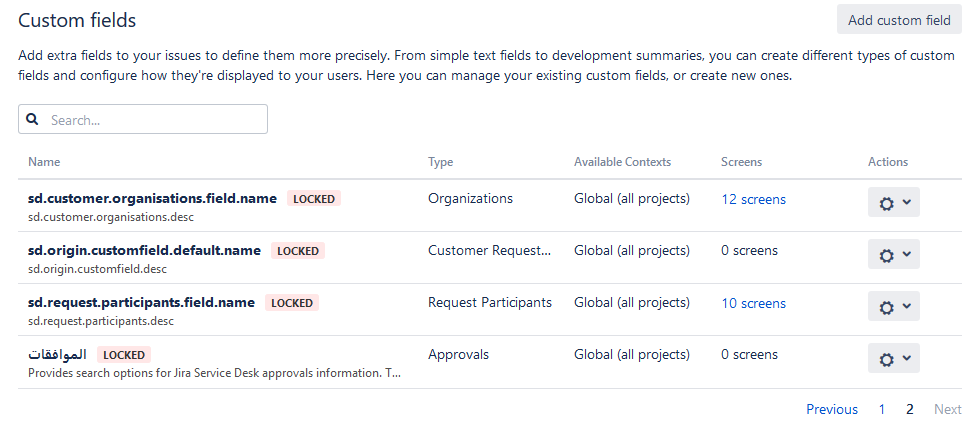The height and width of the screenshot is (443, 976).
Task: Click sd.origin.customfield.desc description text
Action: click(x=97, y=269)
